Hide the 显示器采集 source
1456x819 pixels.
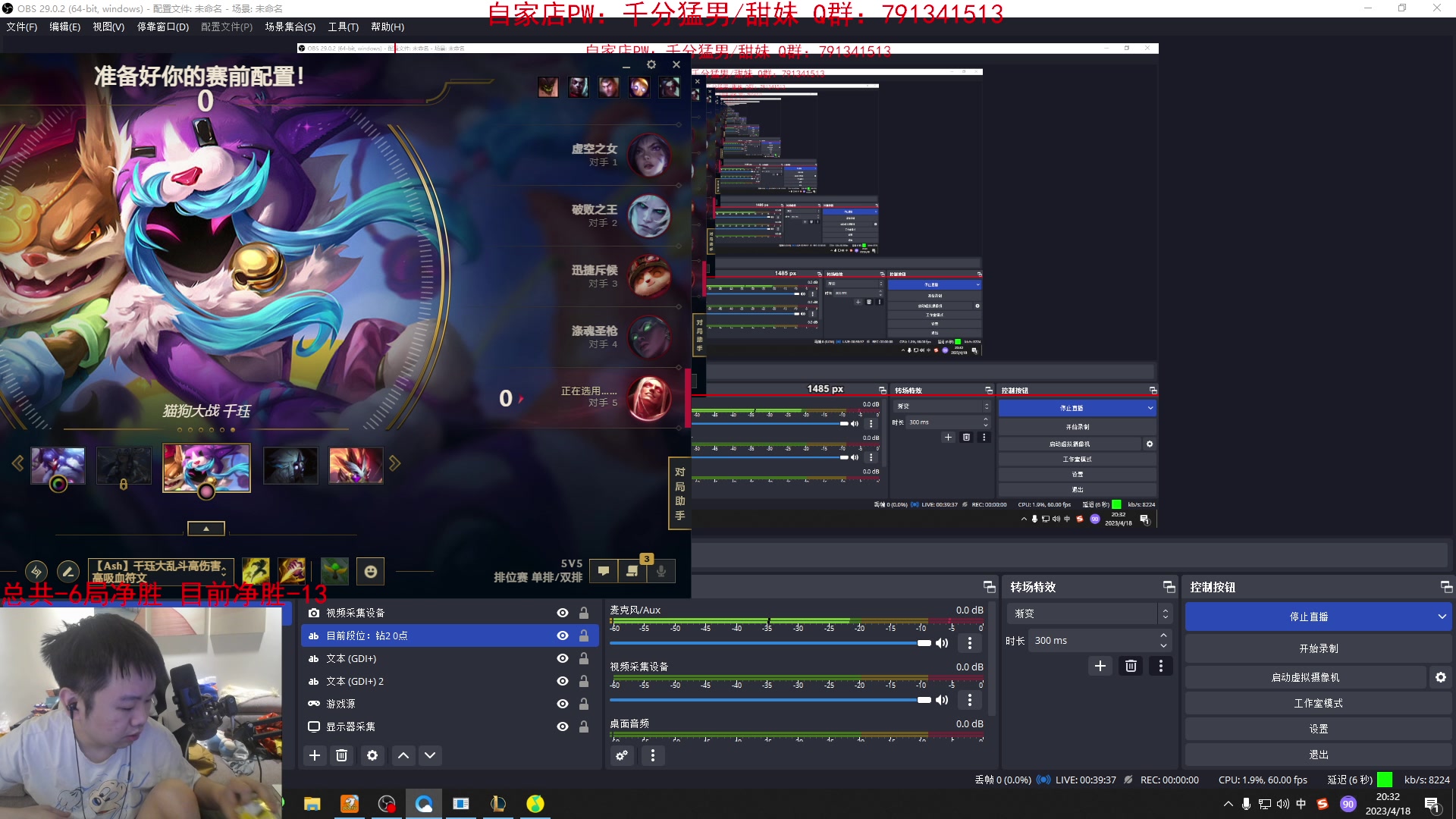coord(563,726)
